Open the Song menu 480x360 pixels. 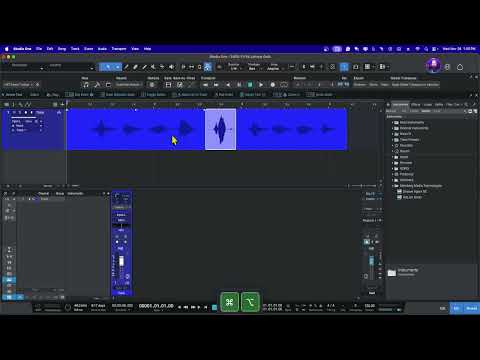(62, 49)
